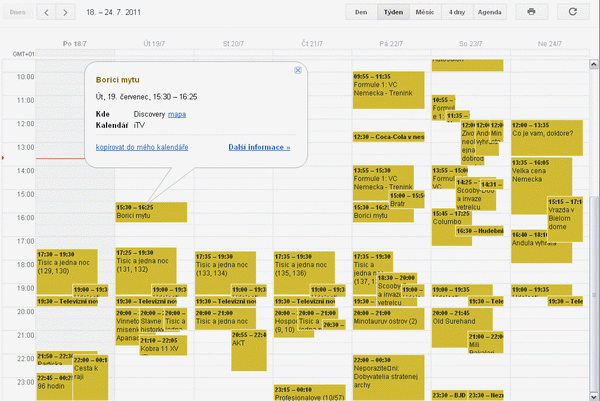Open Tuesday's Borici mytu 15:30 event
Screen dimensions: 600x401
[151, 212]
